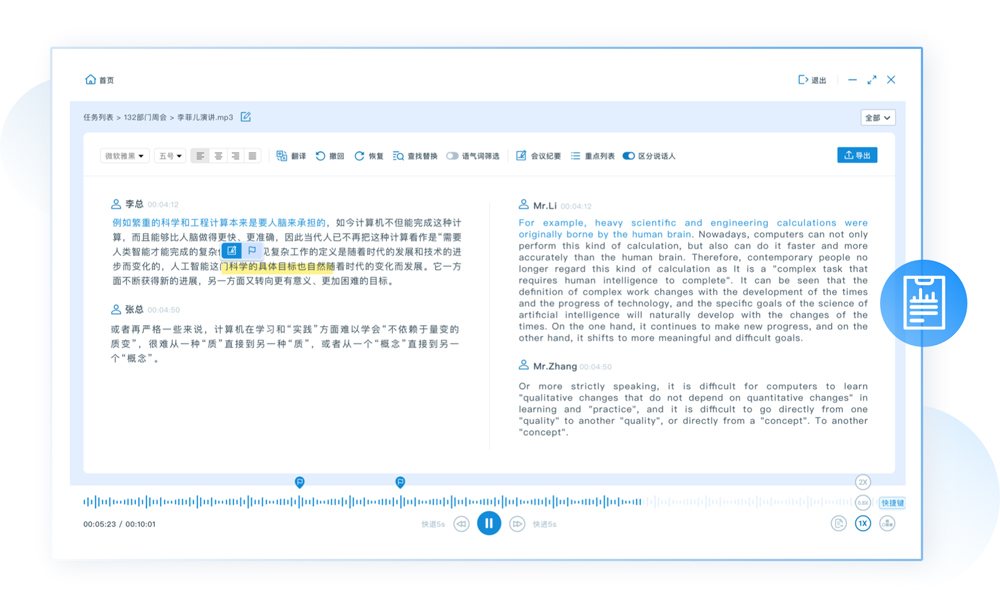Expand the 五号 font size dropdown
Screen dimensions: 1000x600
coord(170,156)
